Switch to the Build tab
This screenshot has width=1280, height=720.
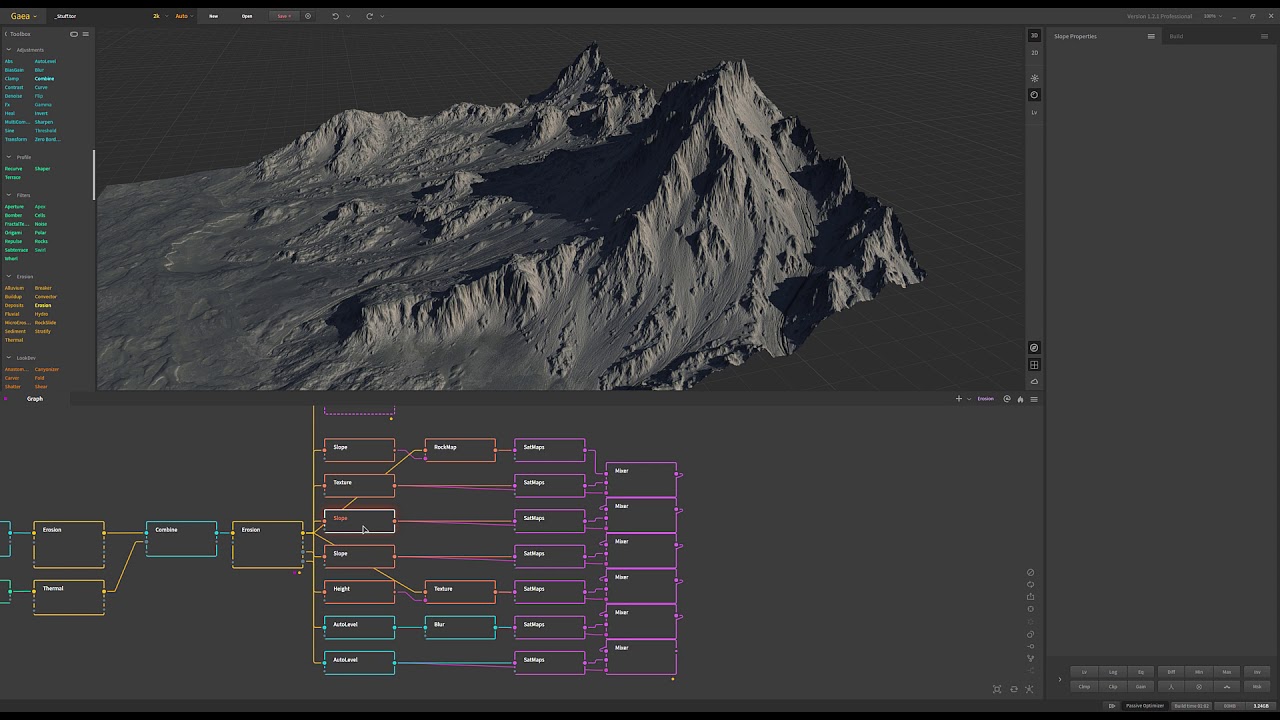[1177, 36]
